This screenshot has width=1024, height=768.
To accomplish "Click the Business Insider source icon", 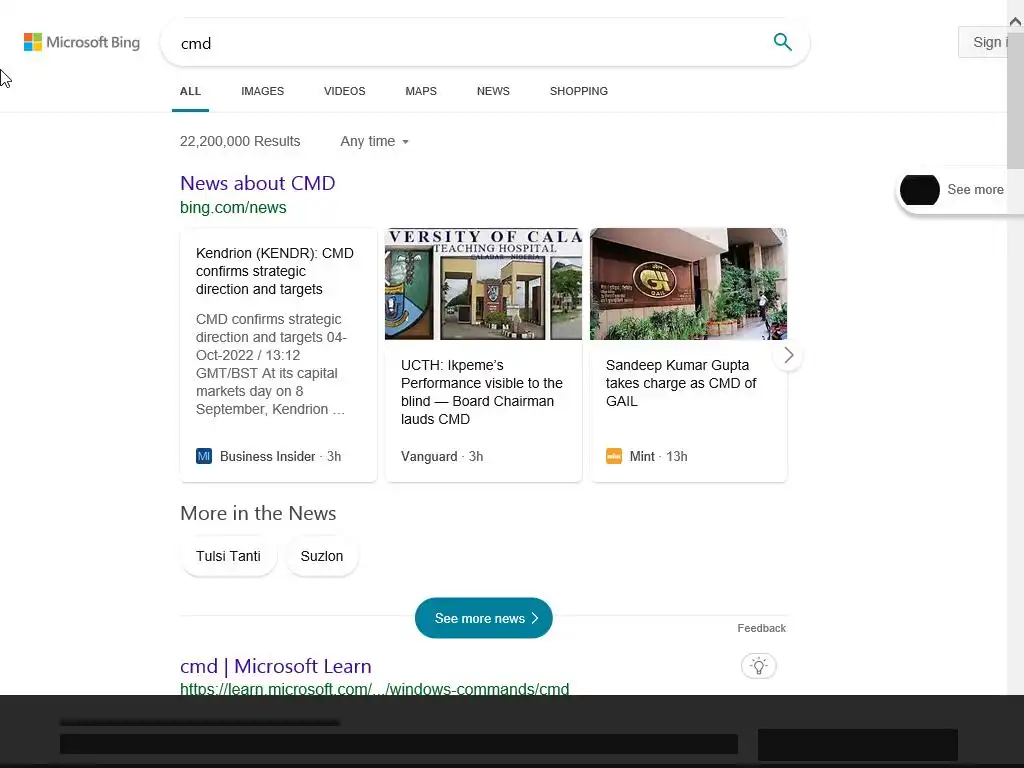I will coord(204,456).
